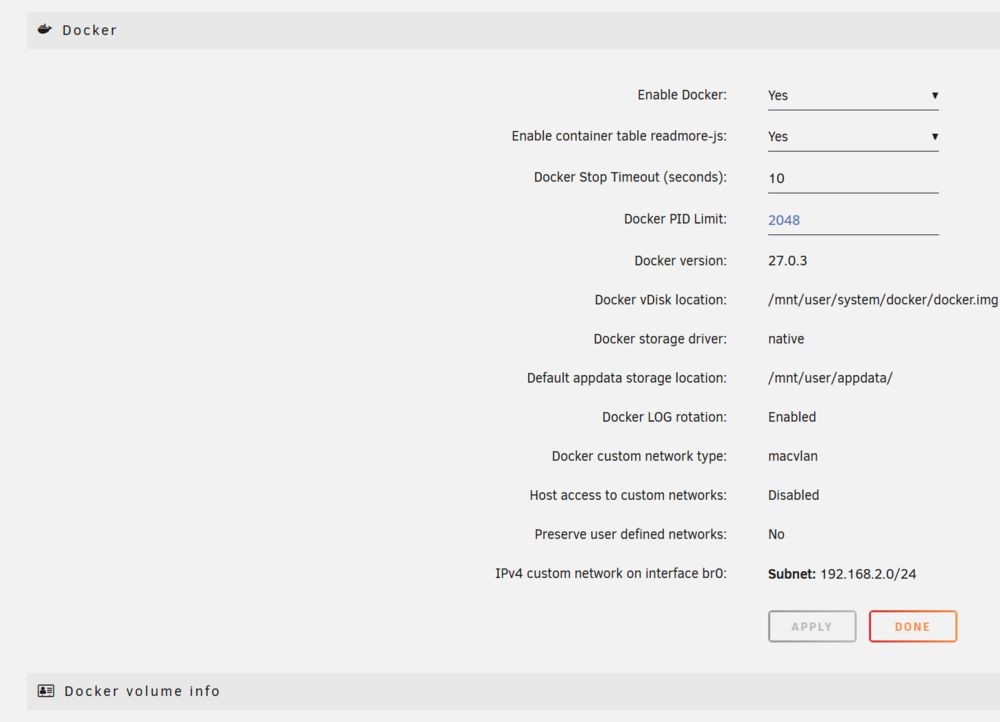Click the docker.img vDisk location path
Screen dimensions: 1000x722
(x=883, y=300)
